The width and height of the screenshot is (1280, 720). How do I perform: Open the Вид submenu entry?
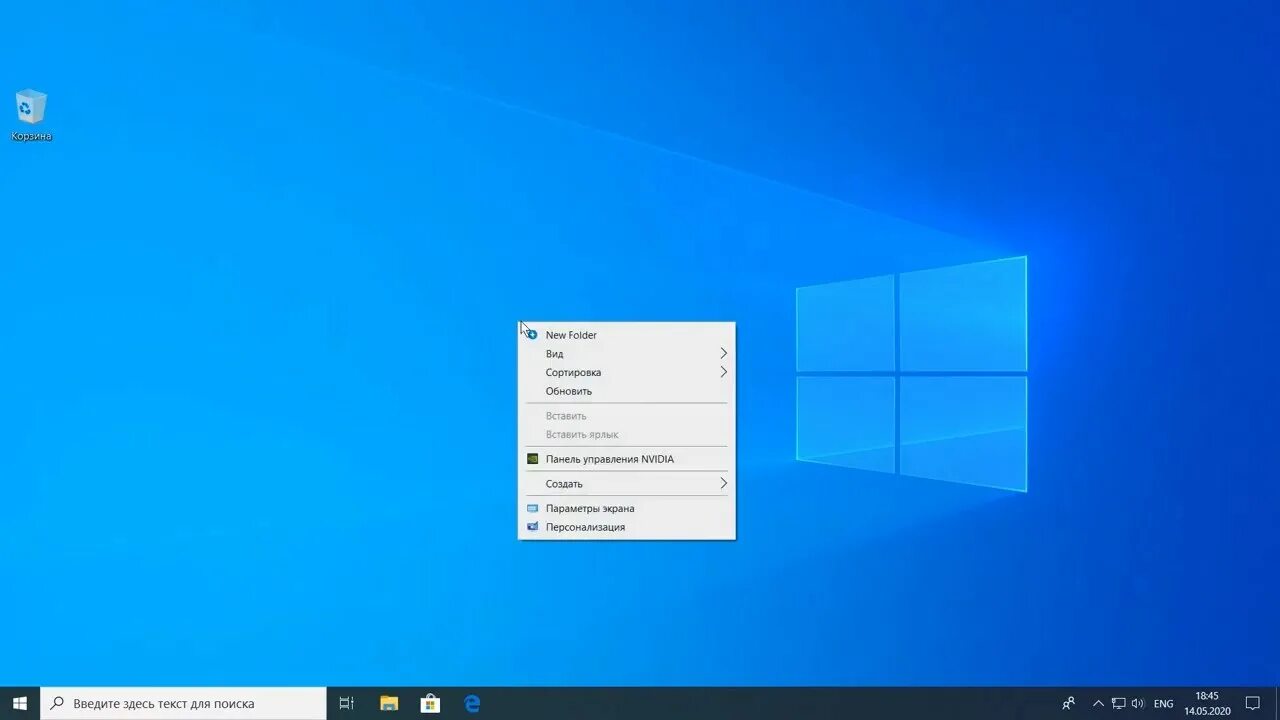(627, 354)
